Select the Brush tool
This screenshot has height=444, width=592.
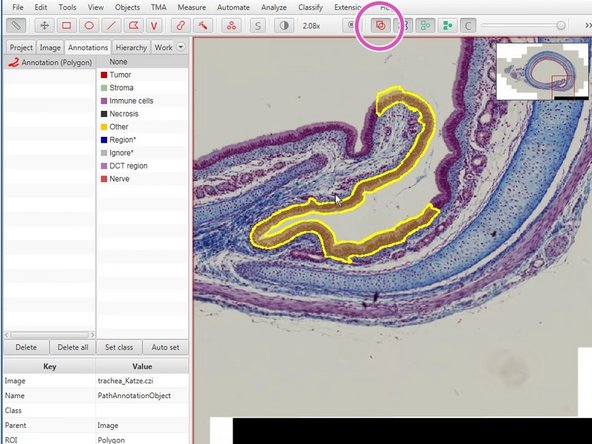180,26
